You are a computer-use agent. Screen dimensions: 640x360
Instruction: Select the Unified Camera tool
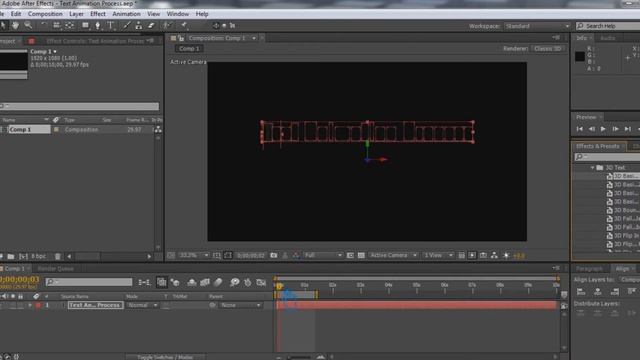[x=57, y=25]
